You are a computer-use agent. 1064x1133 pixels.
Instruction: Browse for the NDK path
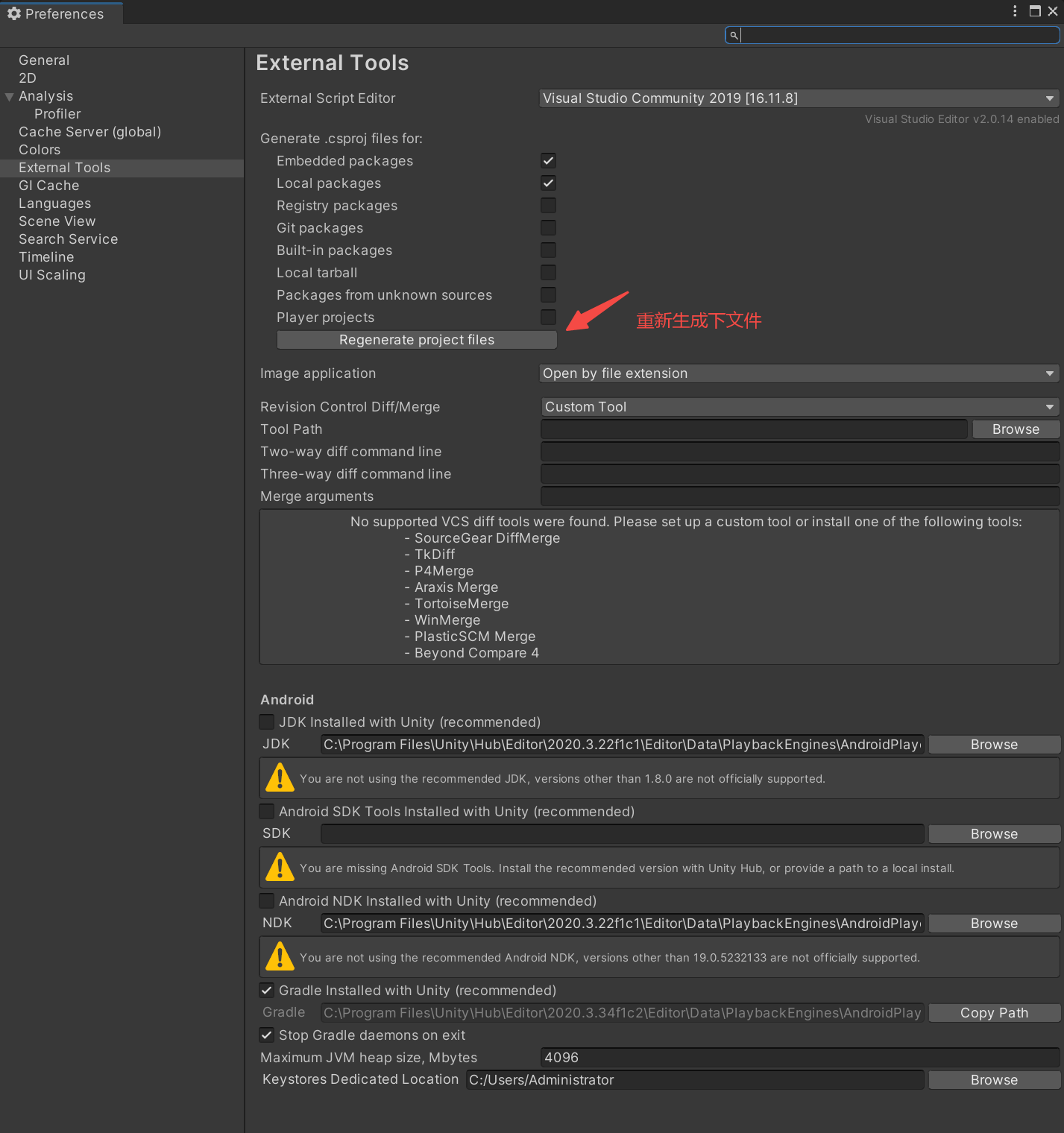tap(994, 924)
